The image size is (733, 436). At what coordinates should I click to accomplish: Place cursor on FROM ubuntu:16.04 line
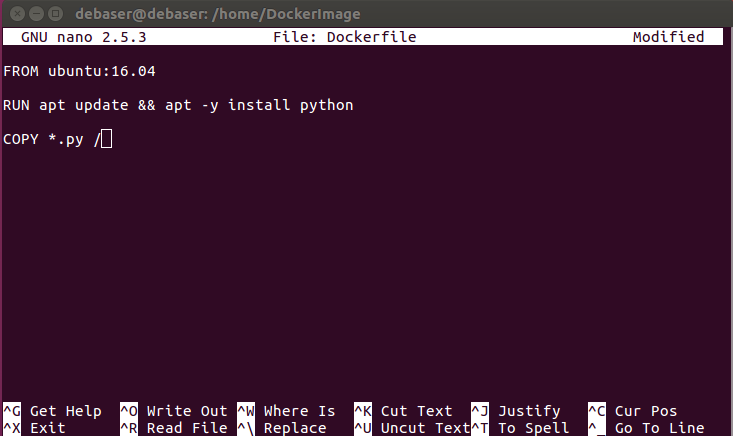pyautogui.click(x=80, y=72)
